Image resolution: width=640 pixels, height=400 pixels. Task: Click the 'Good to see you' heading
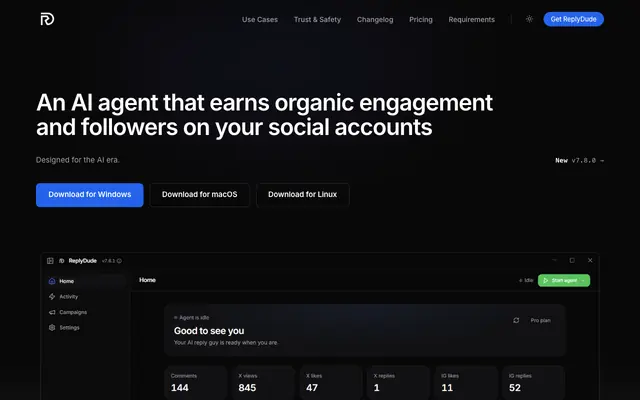coord(209,331)
